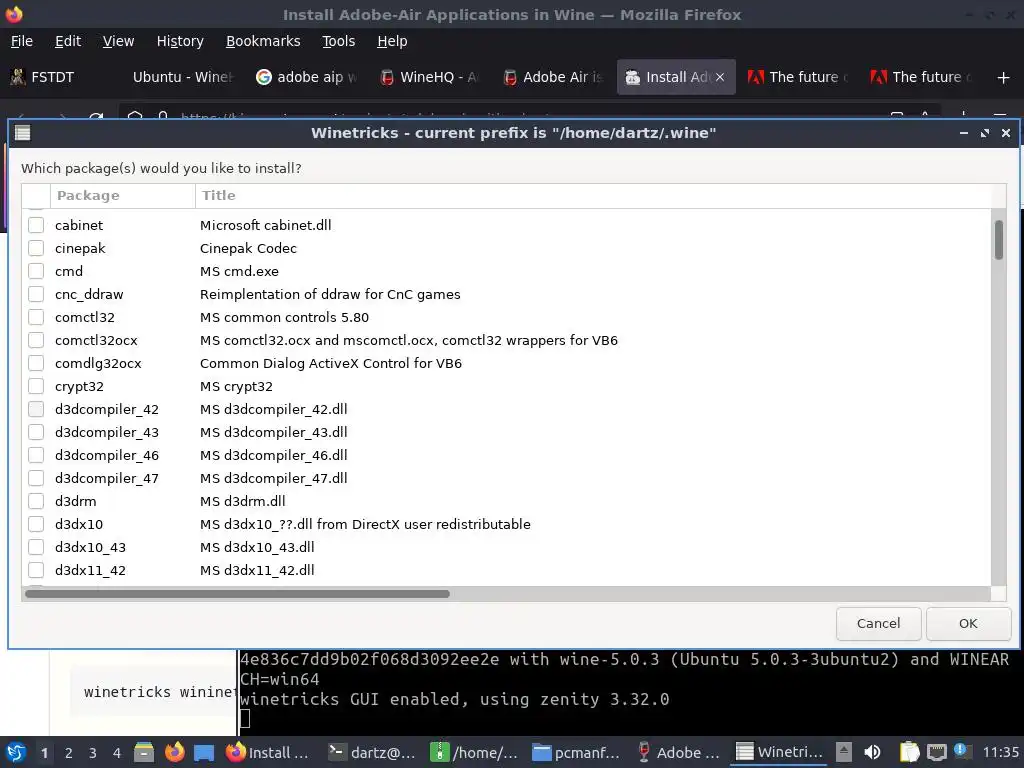
Task: Select the 'comctl32ocx' package name
Action: (96, 340)
